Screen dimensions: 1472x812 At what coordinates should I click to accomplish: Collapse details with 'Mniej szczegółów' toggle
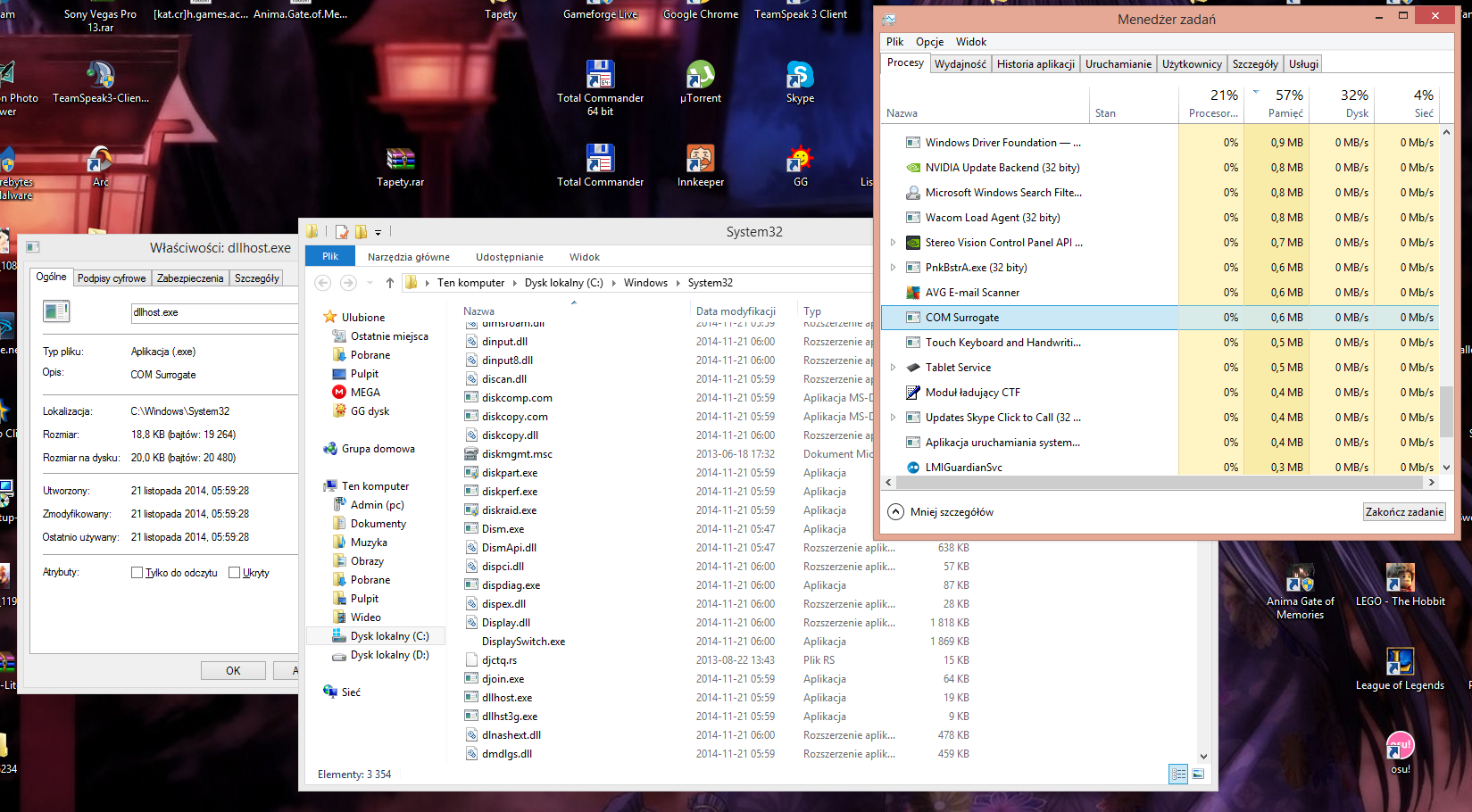[x=895, y=512]
